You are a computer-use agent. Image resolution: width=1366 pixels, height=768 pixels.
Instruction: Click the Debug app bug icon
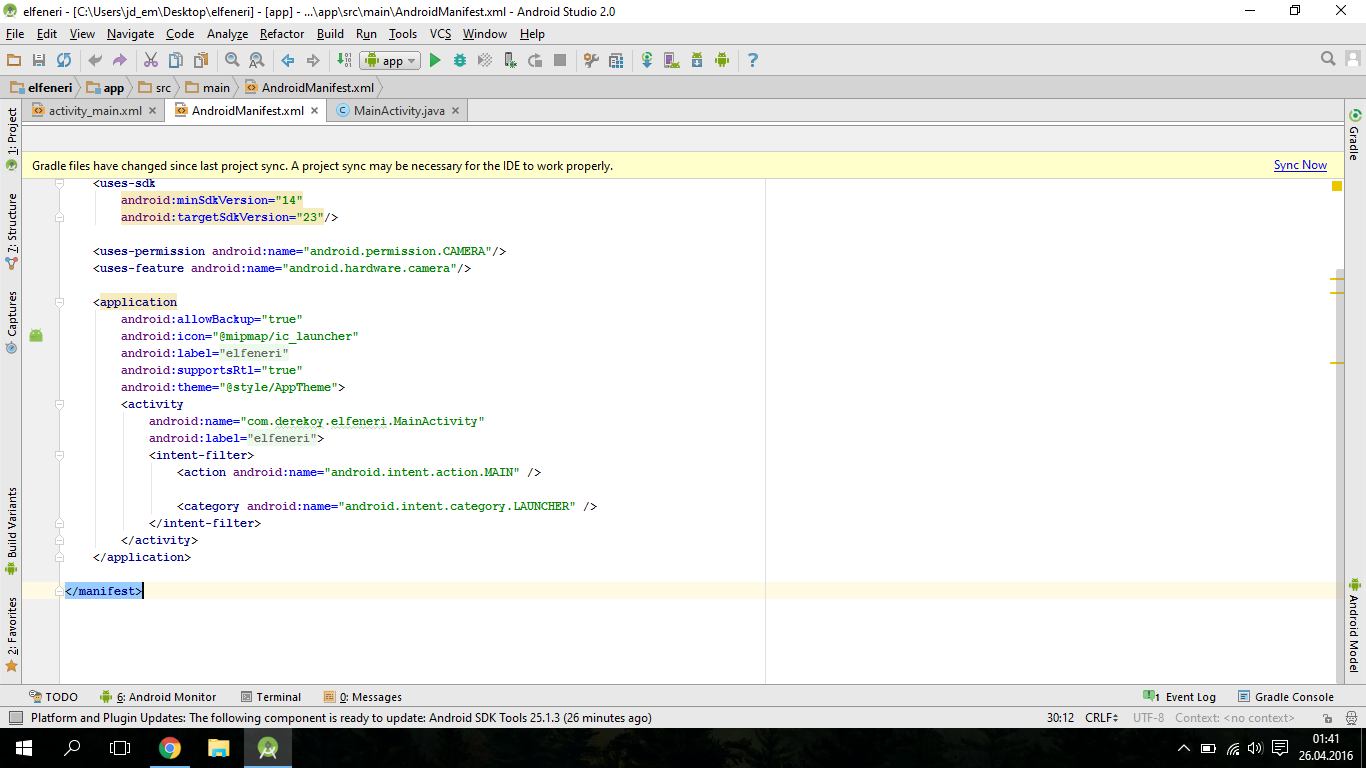click(x=460, y=61)
